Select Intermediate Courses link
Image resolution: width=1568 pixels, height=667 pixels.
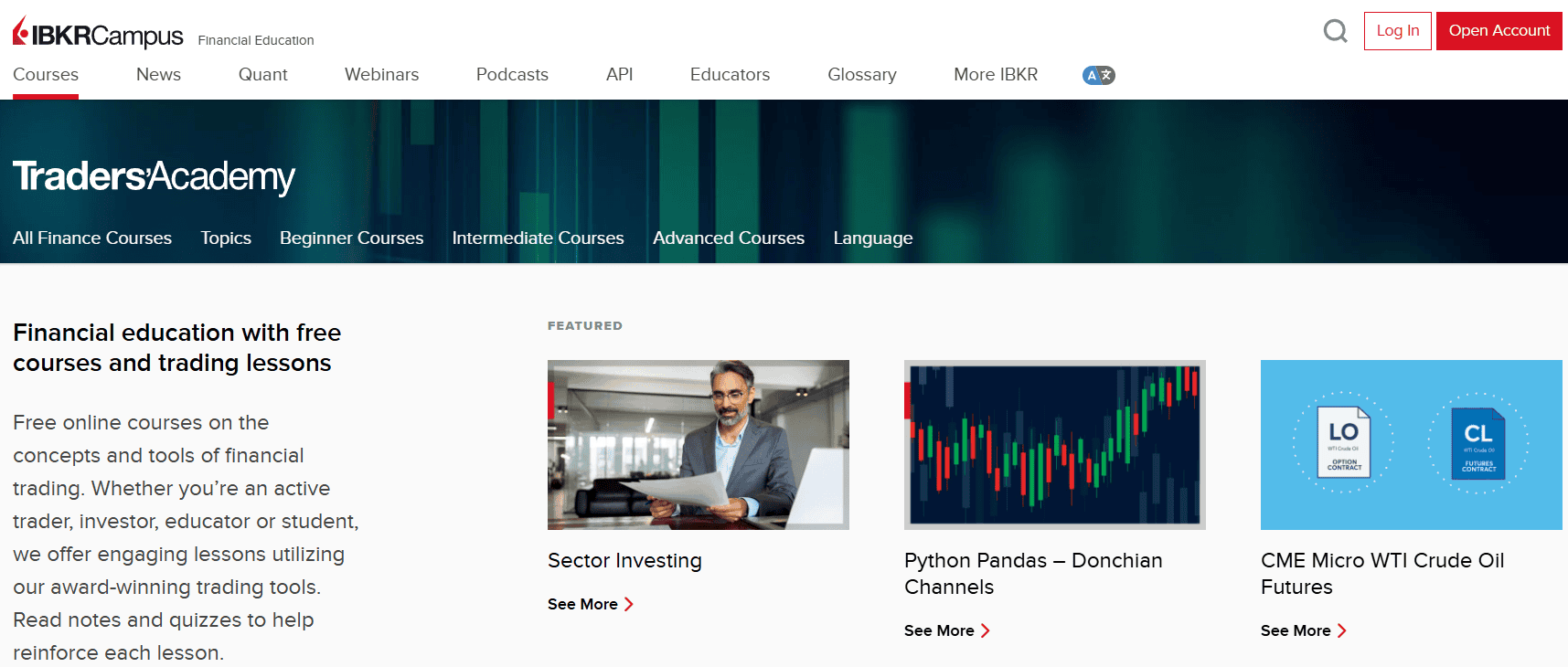pos(539,238)
